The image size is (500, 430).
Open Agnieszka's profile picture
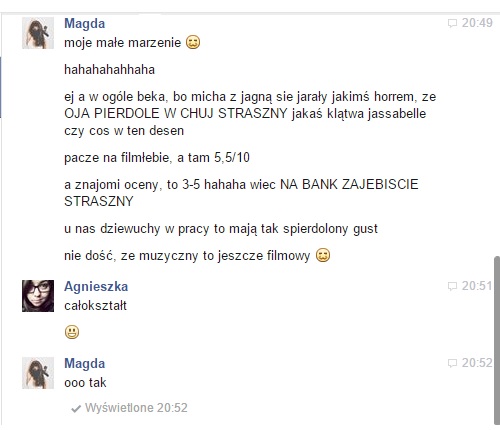[38, 296]
